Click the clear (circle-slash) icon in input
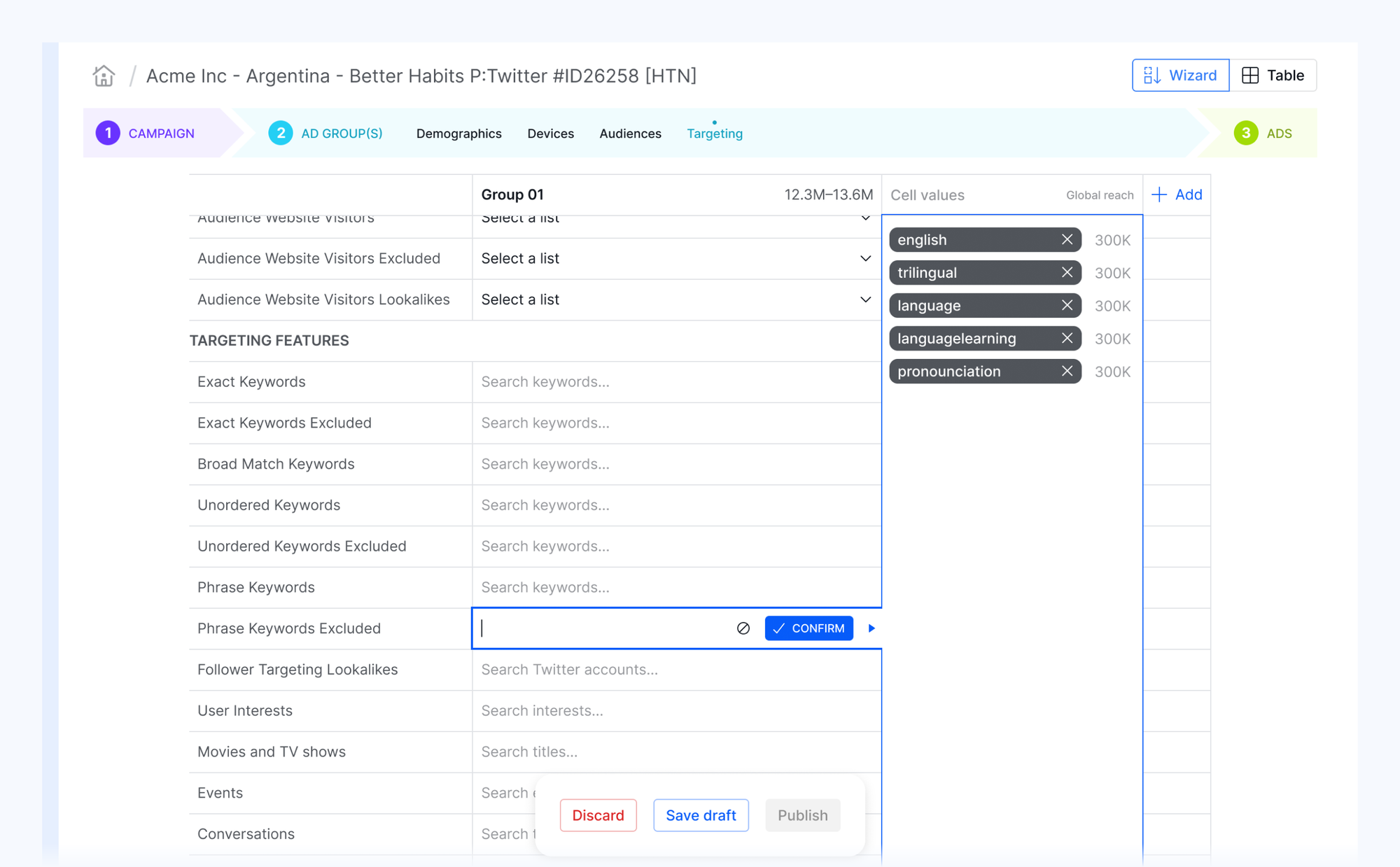 (743, 628)
